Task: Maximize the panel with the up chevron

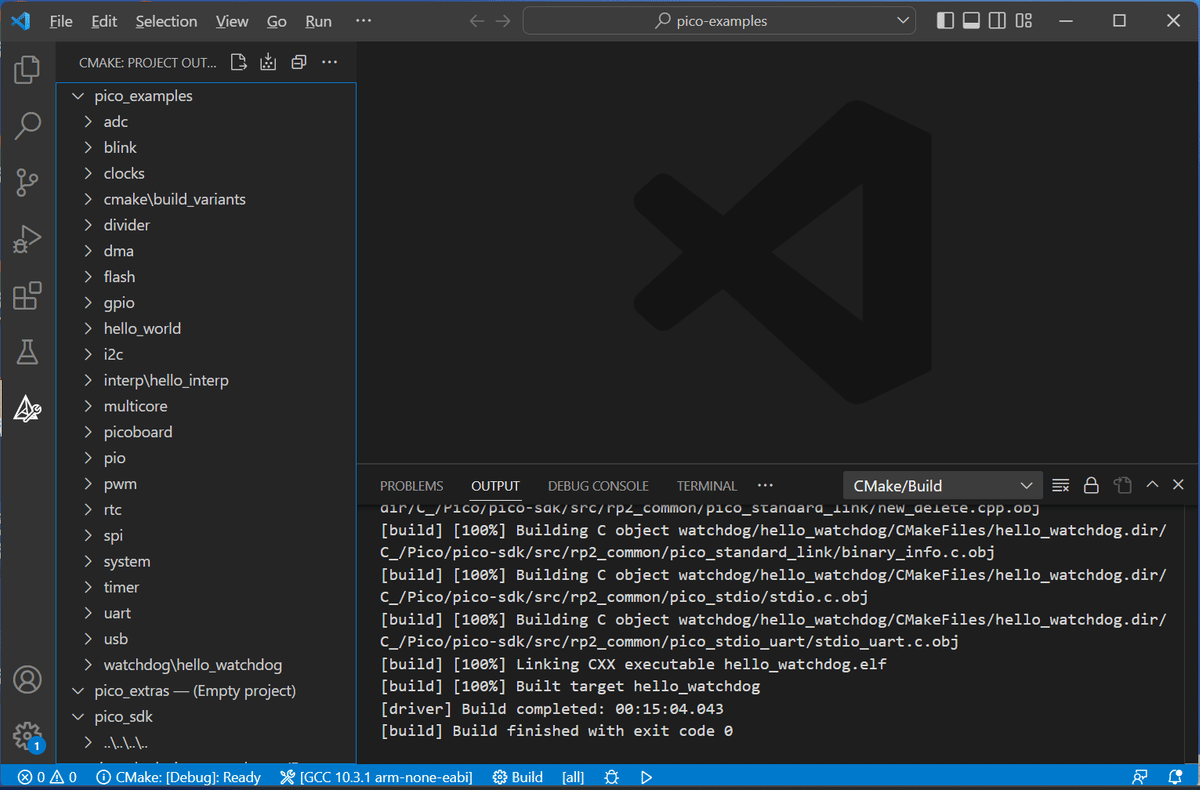Action: coord(1152,485)
